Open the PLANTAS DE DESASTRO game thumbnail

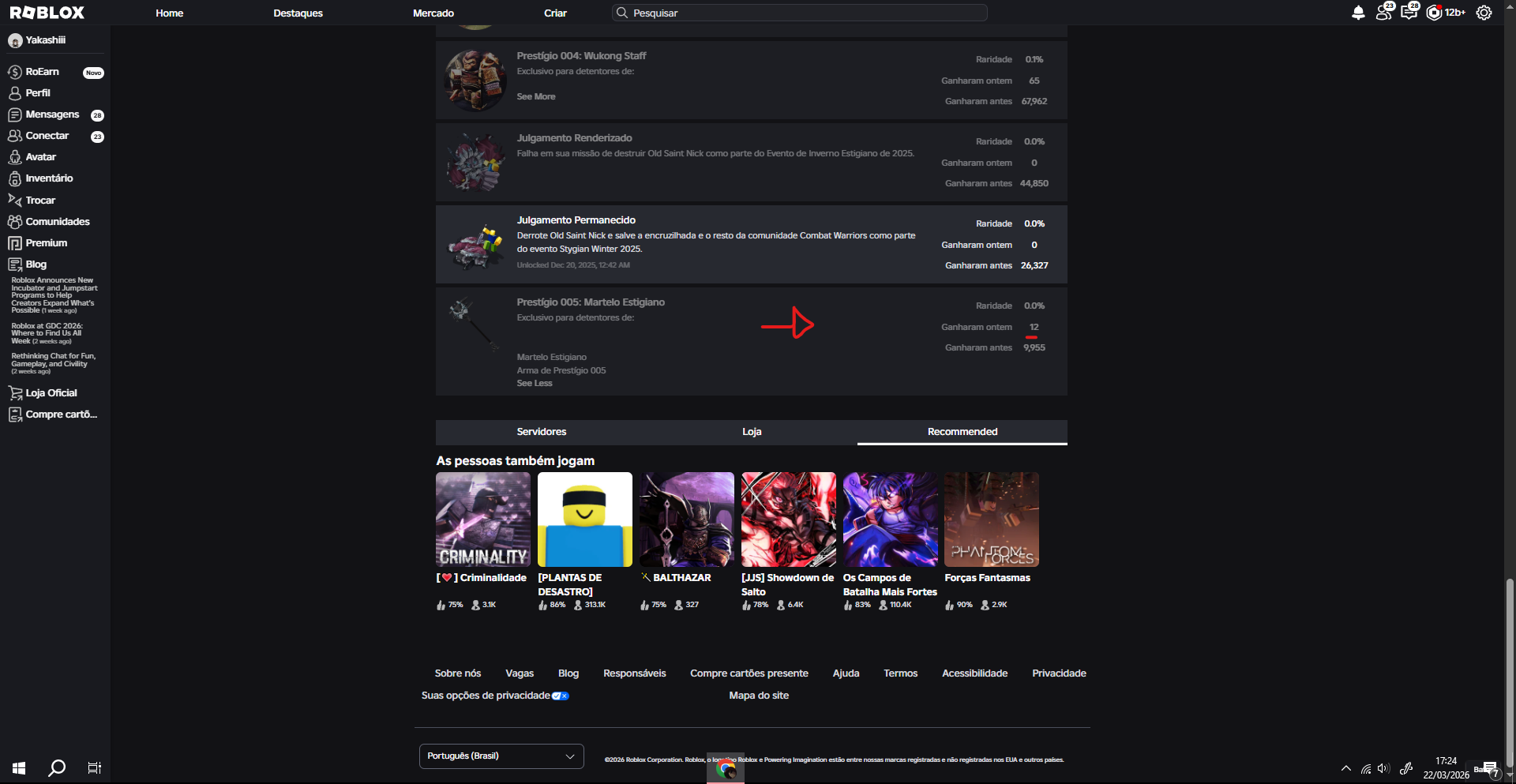pos(585,520)
